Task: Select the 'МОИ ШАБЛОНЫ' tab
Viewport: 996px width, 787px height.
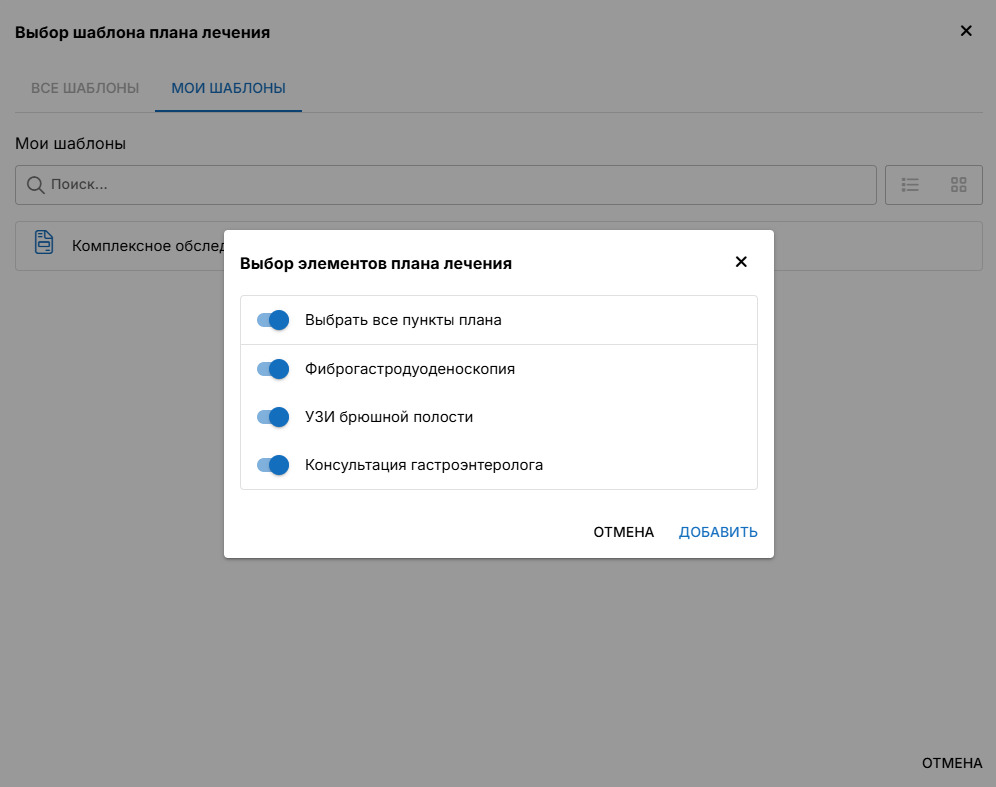Action: 228,88
